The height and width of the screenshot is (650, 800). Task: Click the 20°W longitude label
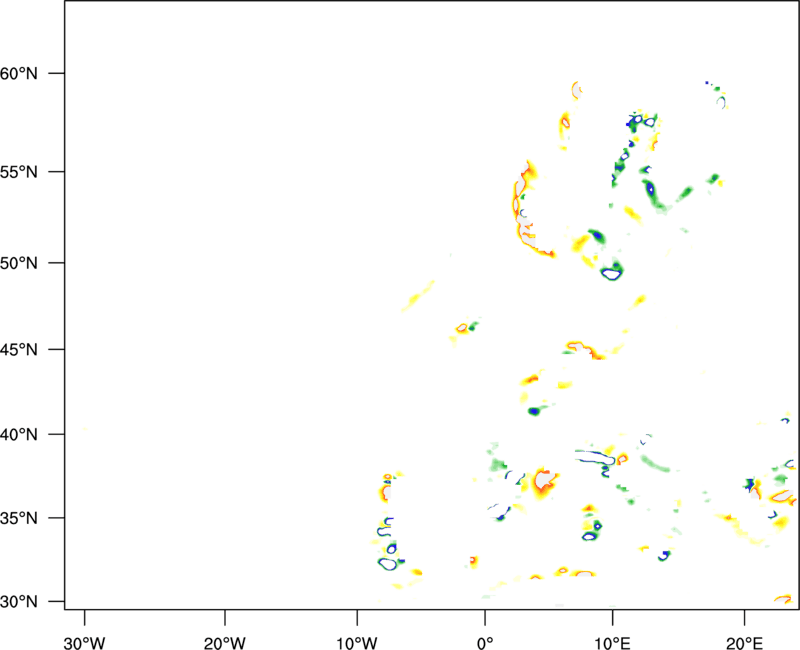tap(224, 643)
